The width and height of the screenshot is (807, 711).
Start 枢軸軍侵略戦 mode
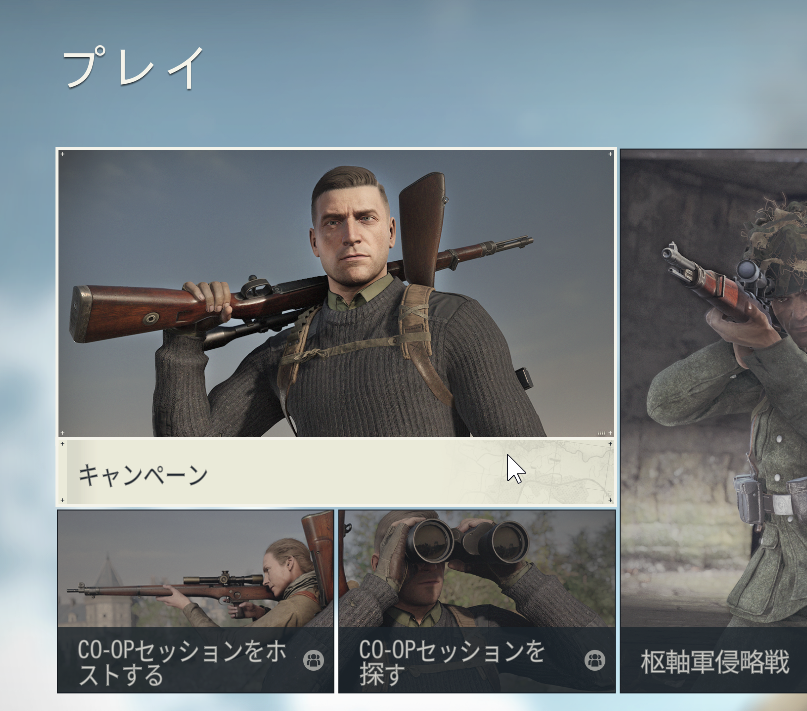pyautogui.click(x=714, y=662)
